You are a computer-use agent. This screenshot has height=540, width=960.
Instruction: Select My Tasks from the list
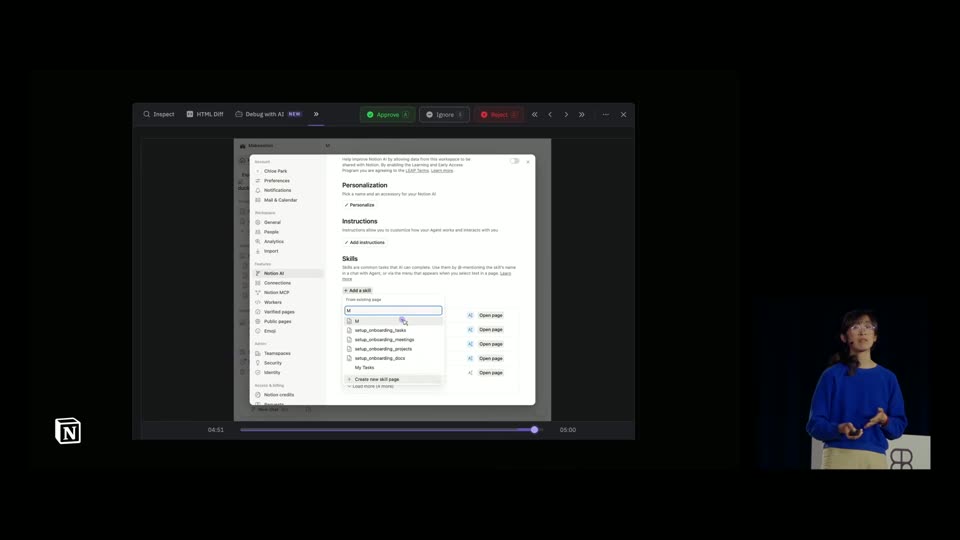(x=393, y=367)
